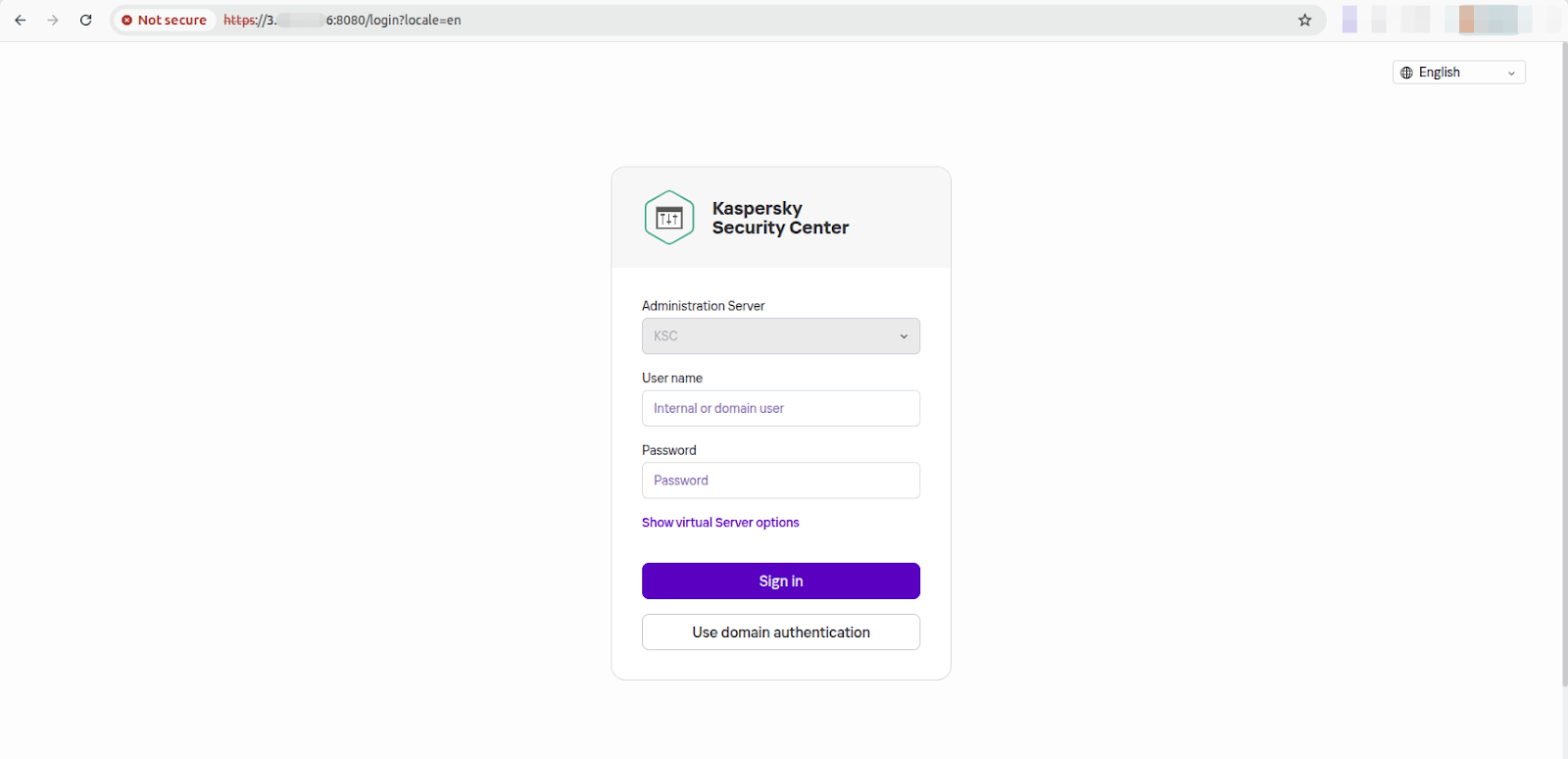
Task: Open the Administration Server KSC dropdown
Action: pyautogui.click(x=780, y=336)
